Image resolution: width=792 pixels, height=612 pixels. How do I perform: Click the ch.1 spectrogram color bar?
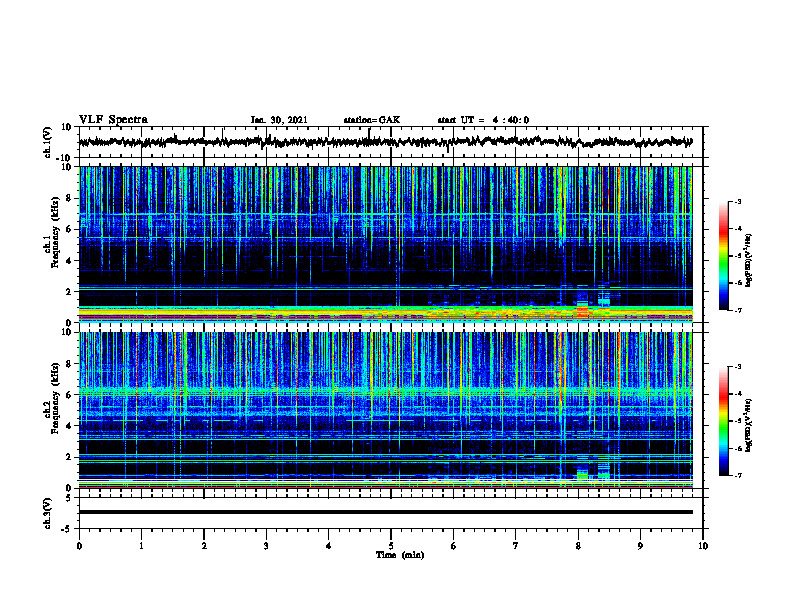point(723,256)
